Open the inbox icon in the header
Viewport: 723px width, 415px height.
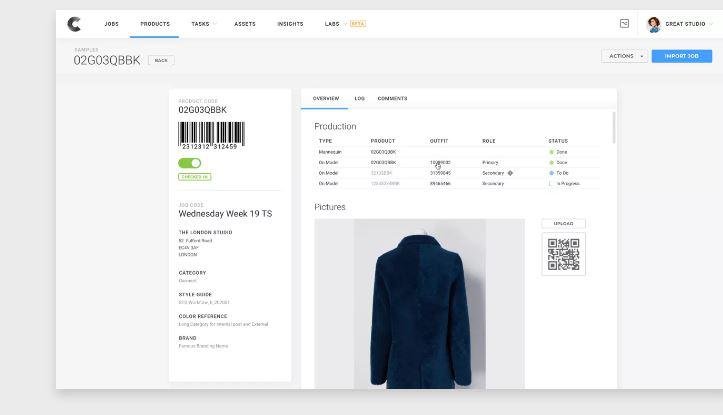624,24
